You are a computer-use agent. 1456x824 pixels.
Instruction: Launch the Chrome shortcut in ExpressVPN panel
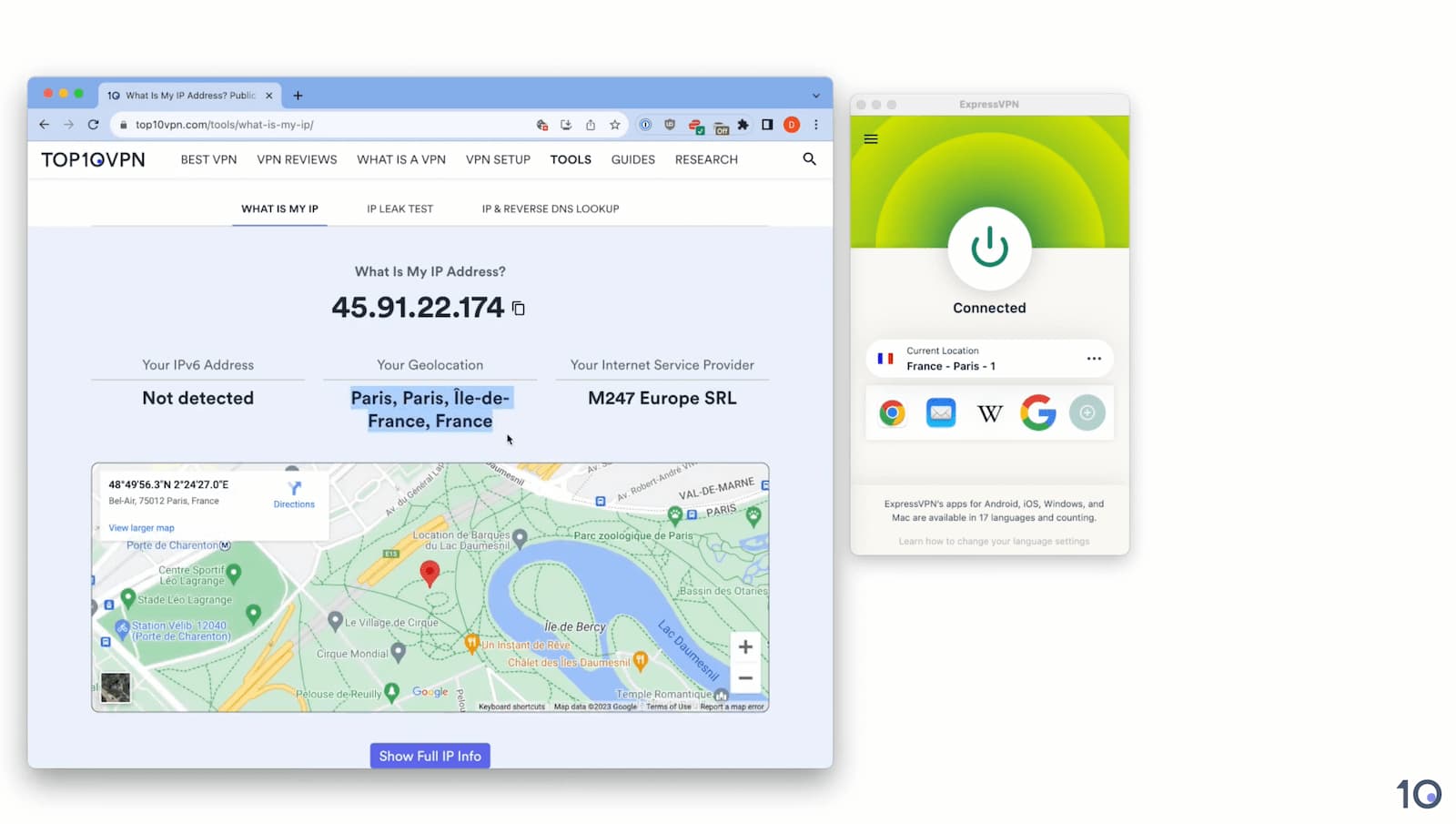point(892,412)
